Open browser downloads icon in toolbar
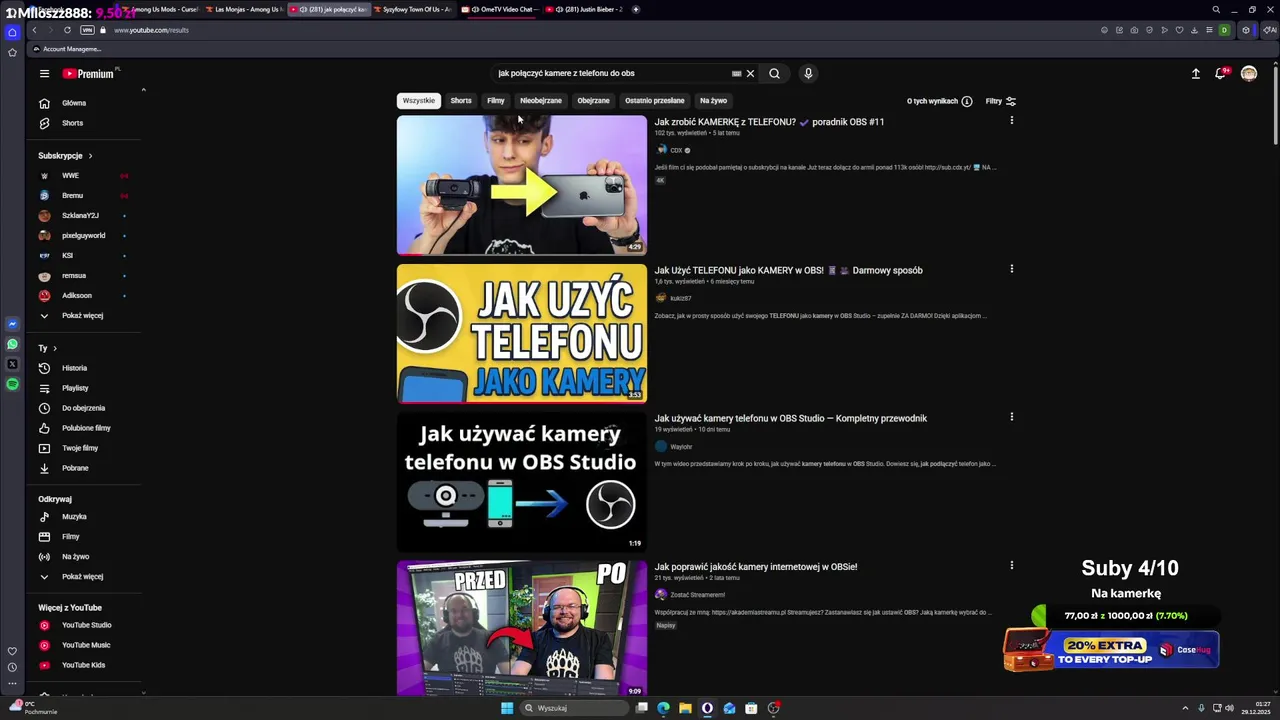Viewport: 1280px width, 720px height. [x=1194, y=30]
